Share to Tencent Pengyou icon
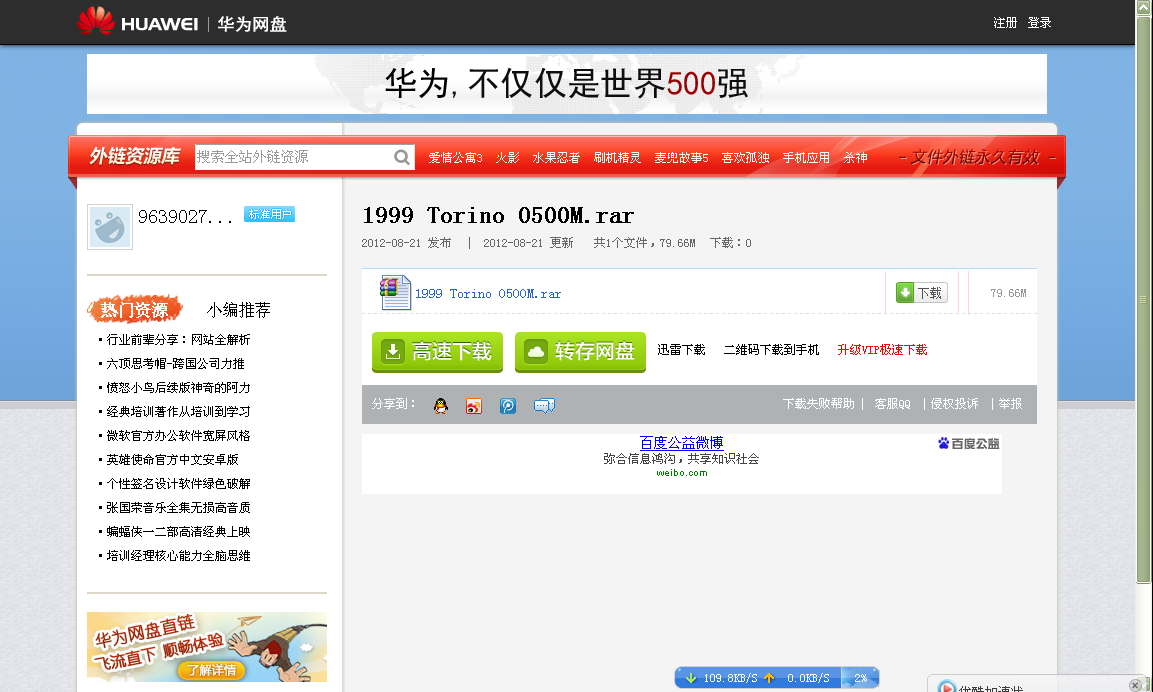 508,406
